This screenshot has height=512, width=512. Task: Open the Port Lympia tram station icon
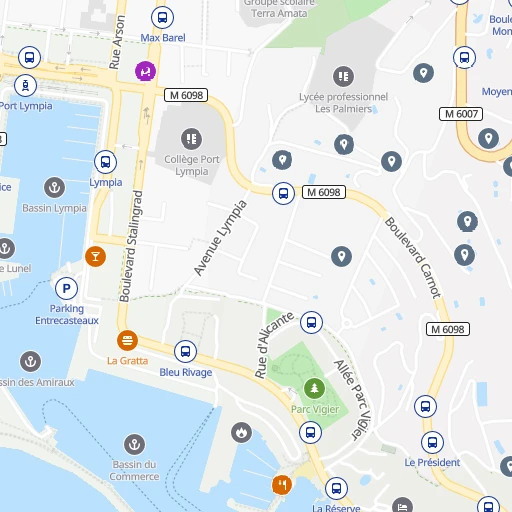(25, 85)
